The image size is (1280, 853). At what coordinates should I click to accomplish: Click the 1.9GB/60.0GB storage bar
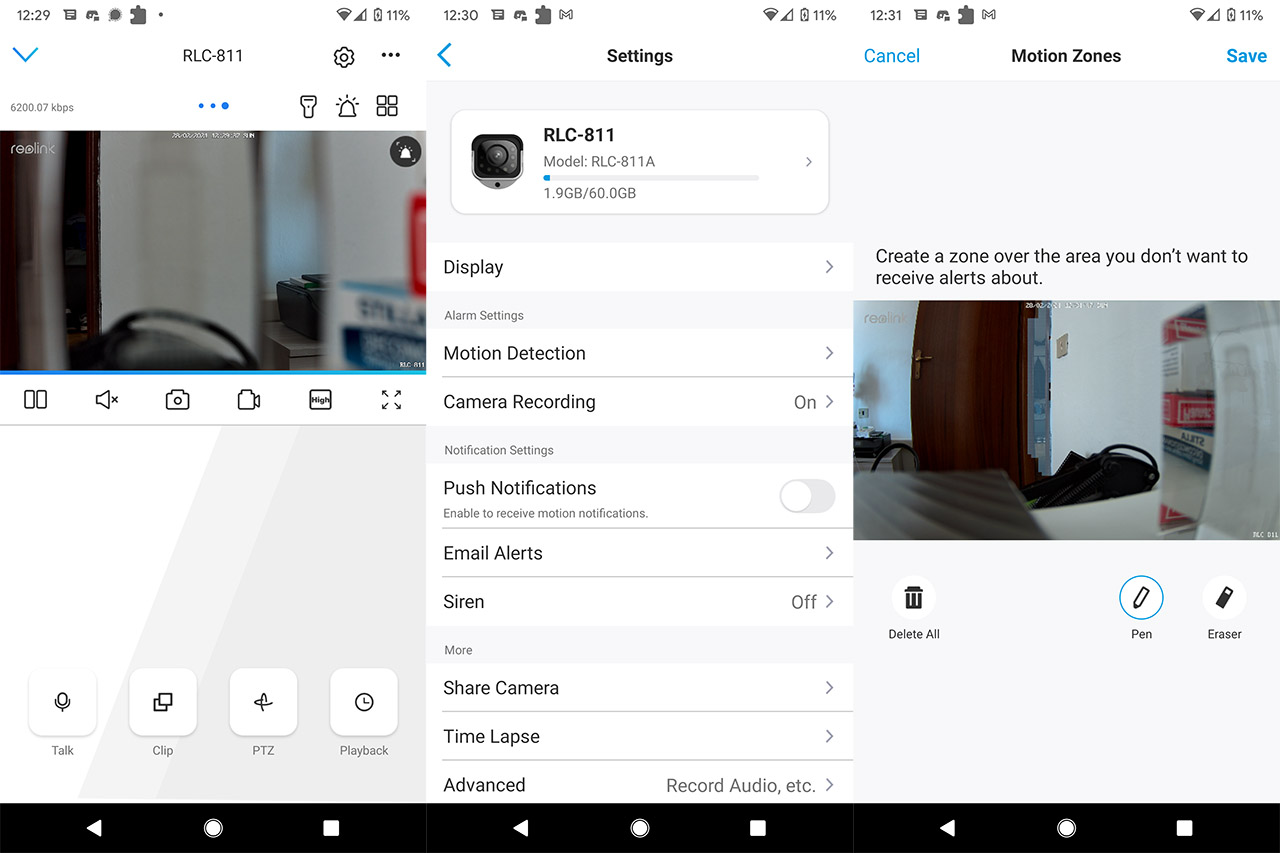point(651,178)
